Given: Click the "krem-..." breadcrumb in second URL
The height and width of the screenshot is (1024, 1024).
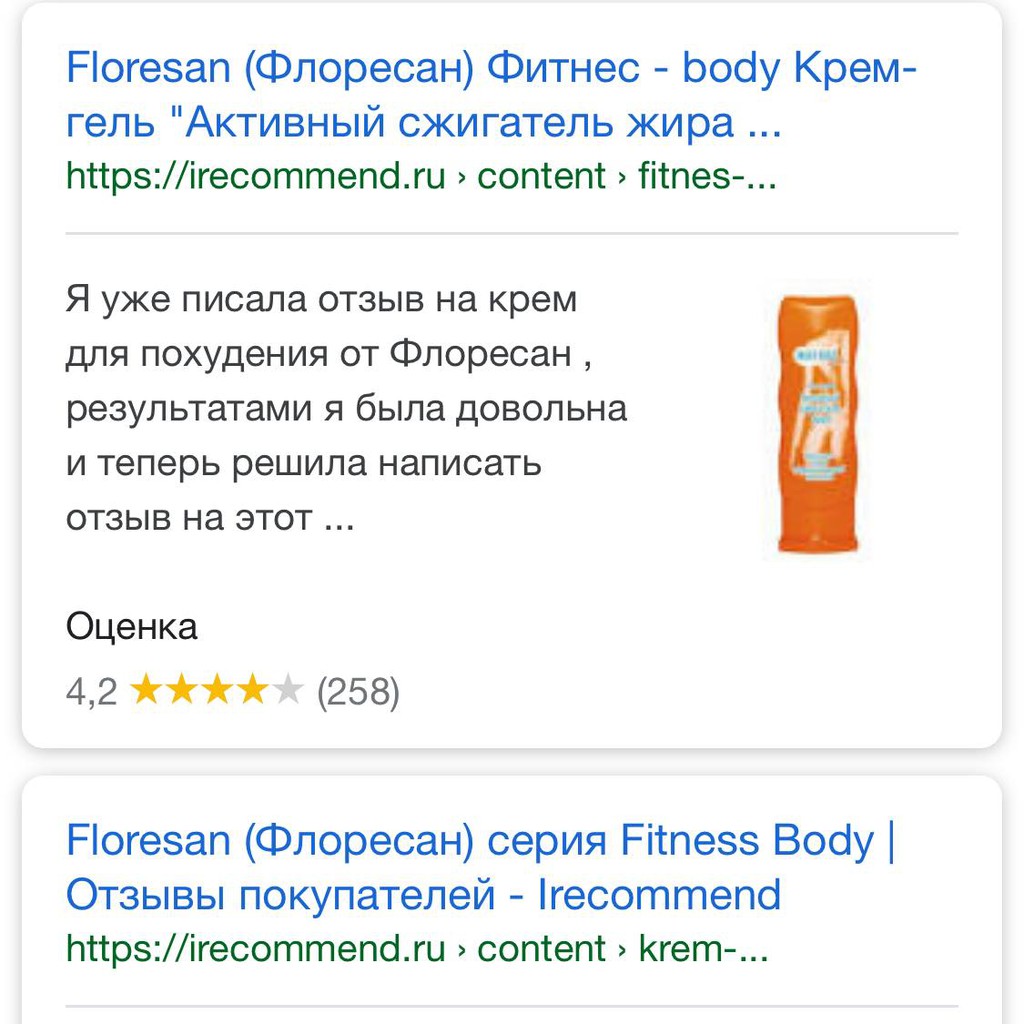Looking at the screenshot, I should pyautogui.click(x=702, y=948).
